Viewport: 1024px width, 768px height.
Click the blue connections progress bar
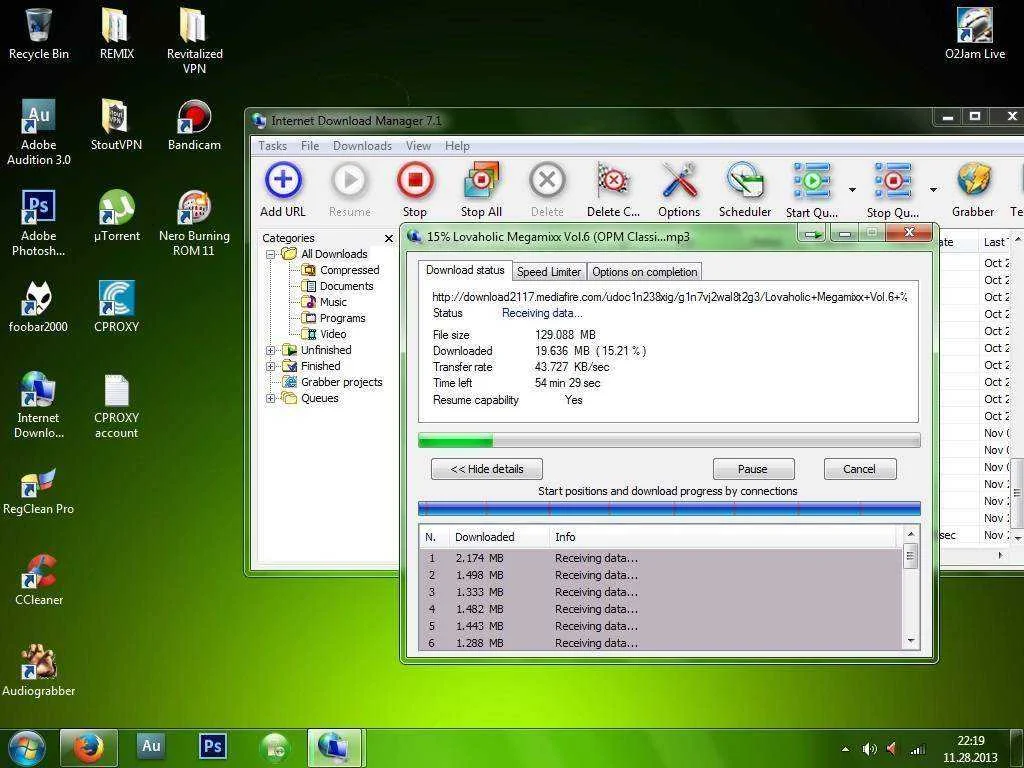pyautogui.click(x=669, y=509)
